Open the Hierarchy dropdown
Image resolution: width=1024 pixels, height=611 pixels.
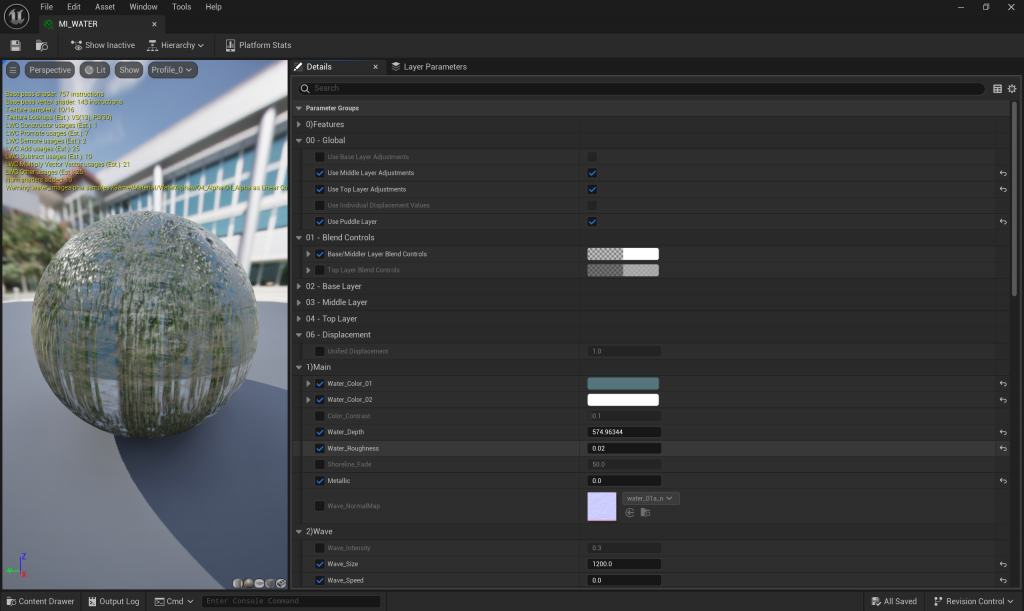tap(176, 45)
